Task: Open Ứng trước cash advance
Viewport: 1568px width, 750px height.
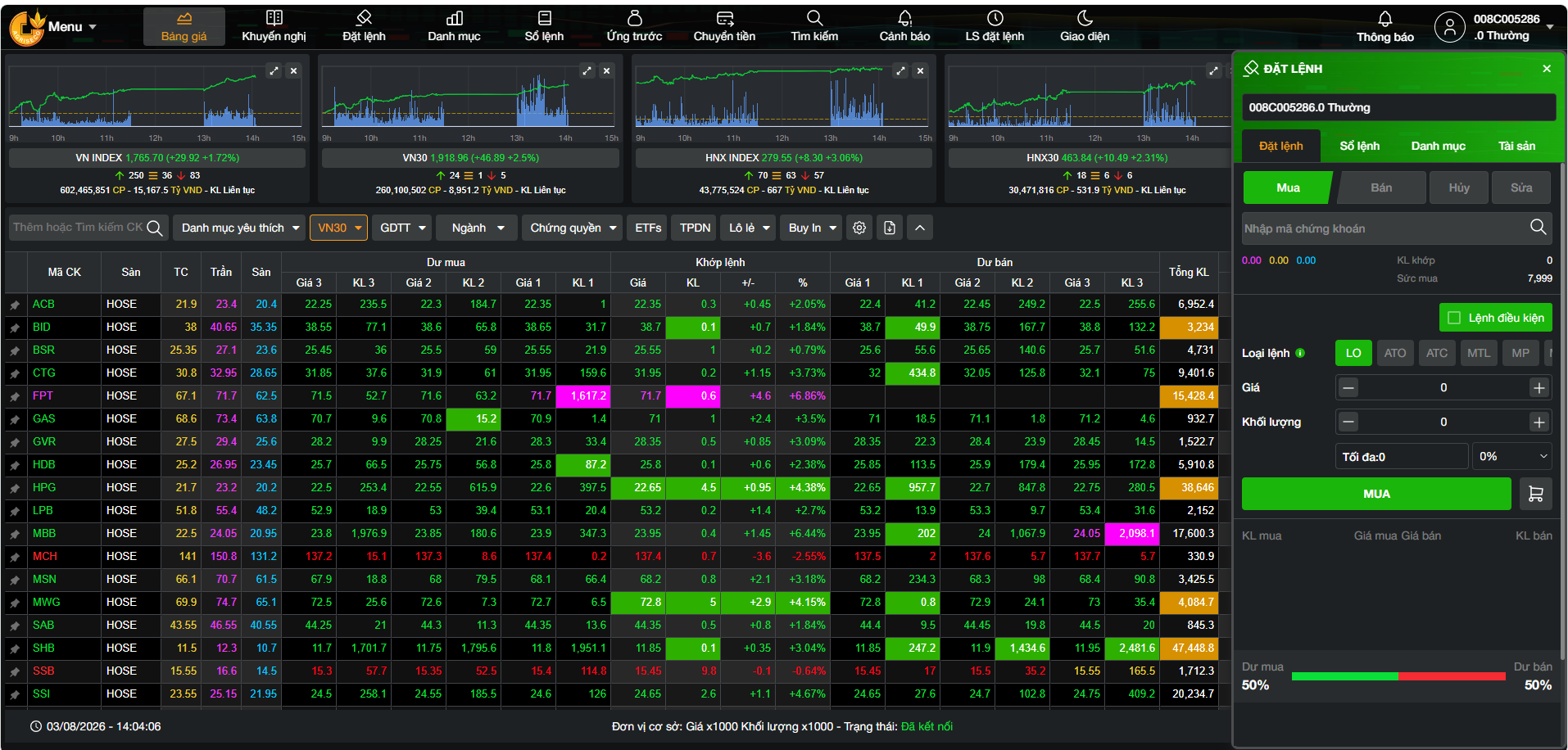Action: 634,26
